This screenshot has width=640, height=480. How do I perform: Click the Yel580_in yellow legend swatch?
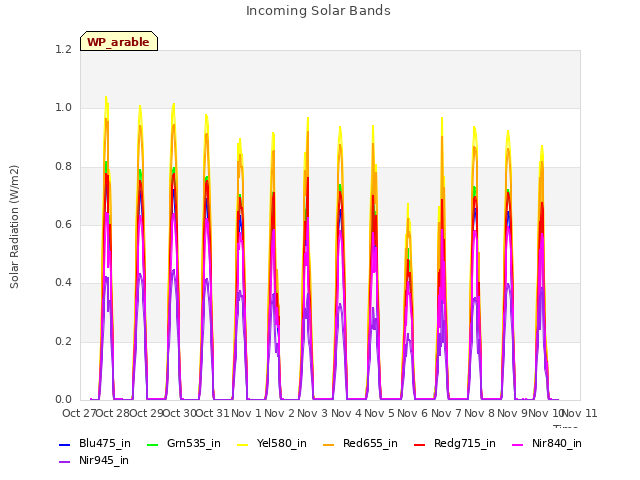(x=242, y=444)
